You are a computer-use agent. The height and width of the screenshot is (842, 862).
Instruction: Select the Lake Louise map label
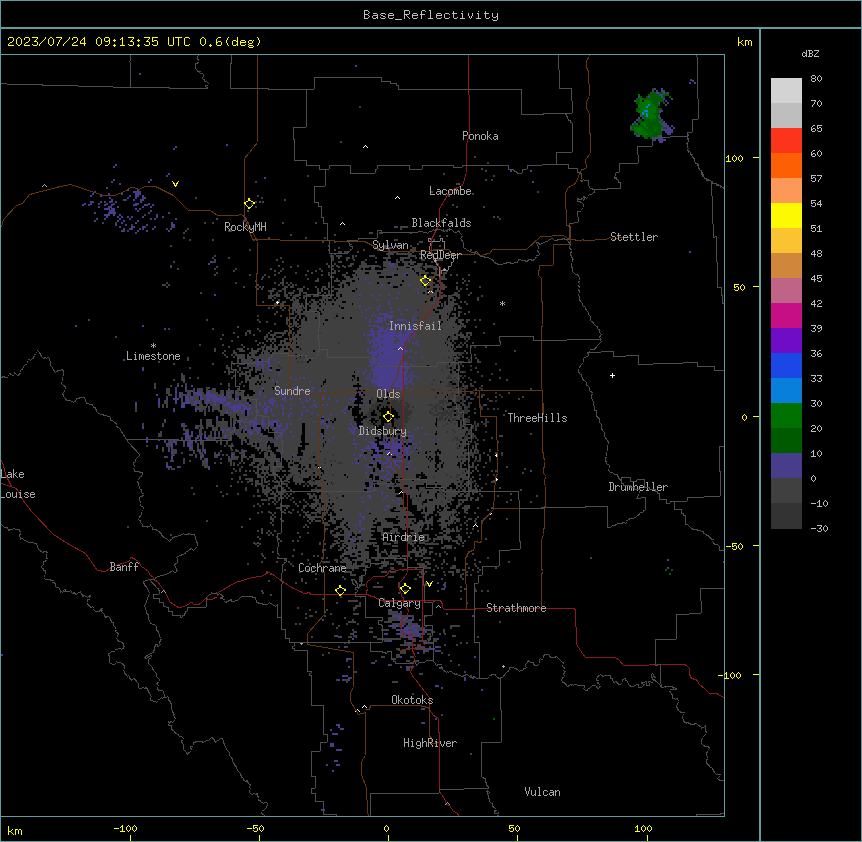(x=18, y=484)
